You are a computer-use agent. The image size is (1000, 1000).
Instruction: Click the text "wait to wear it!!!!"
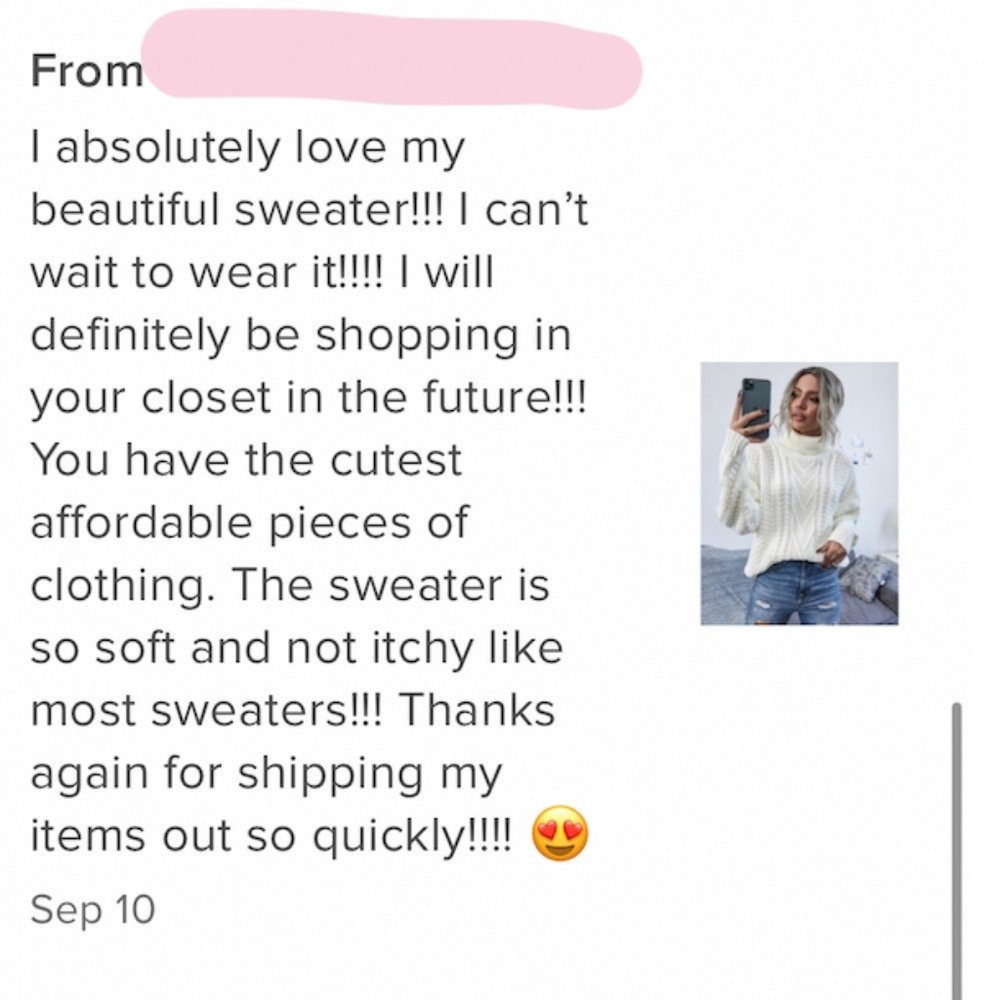[x=214, y=273]
